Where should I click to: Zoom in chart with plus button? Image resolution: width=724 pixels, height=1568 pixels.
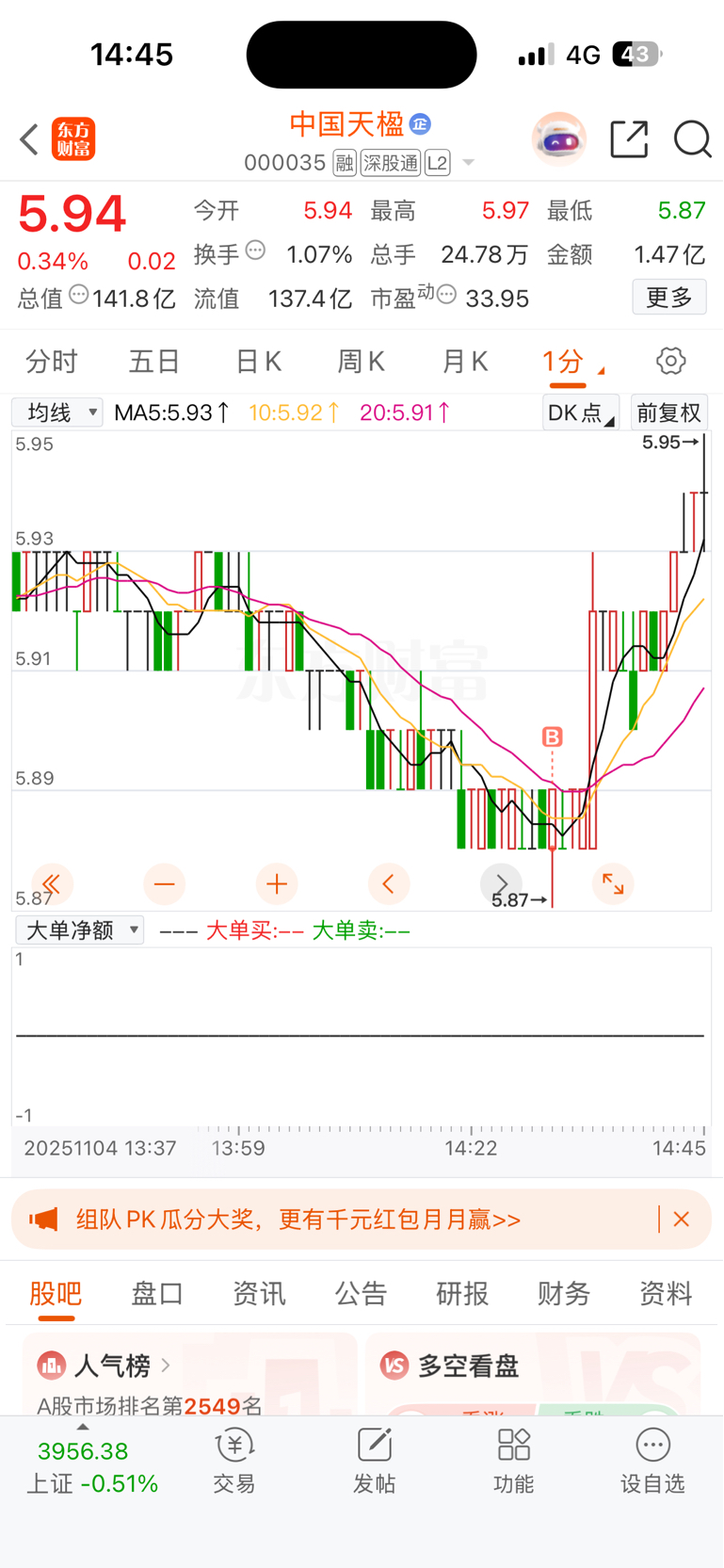click(277, 884)
